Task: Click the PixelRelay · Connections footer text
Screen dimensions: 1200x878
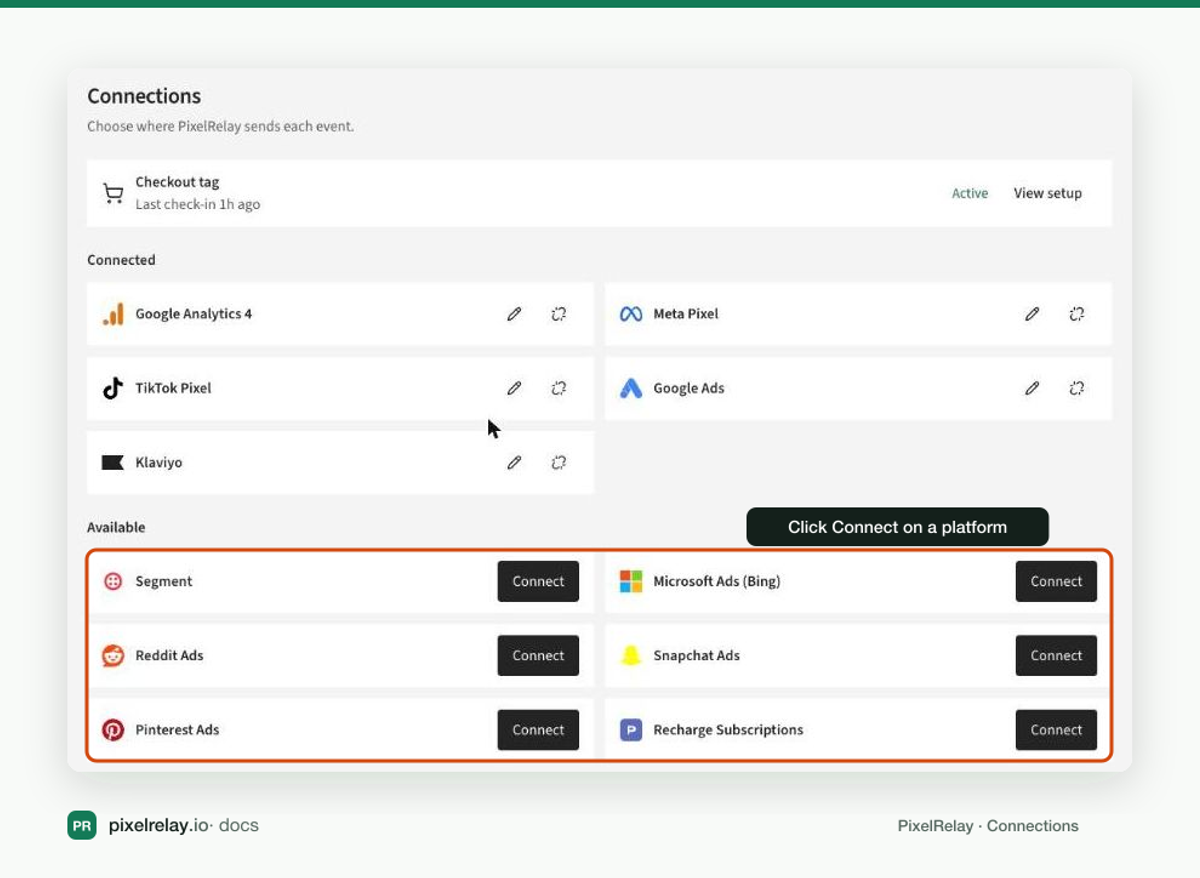Action: click(x=988, y=825)
